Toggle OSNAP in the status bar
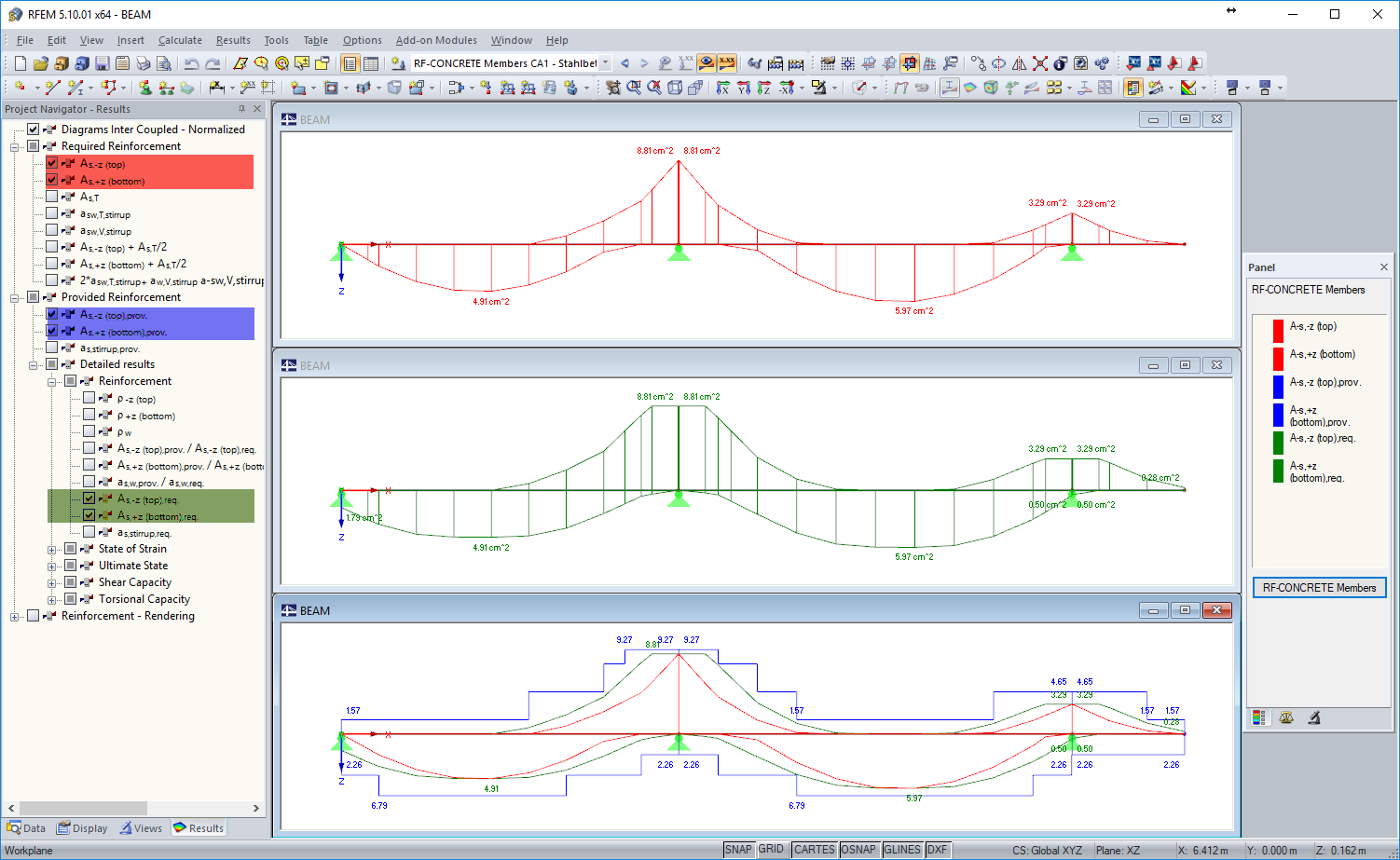This screenshot has width=1400, height=860. tap(858, 850)
